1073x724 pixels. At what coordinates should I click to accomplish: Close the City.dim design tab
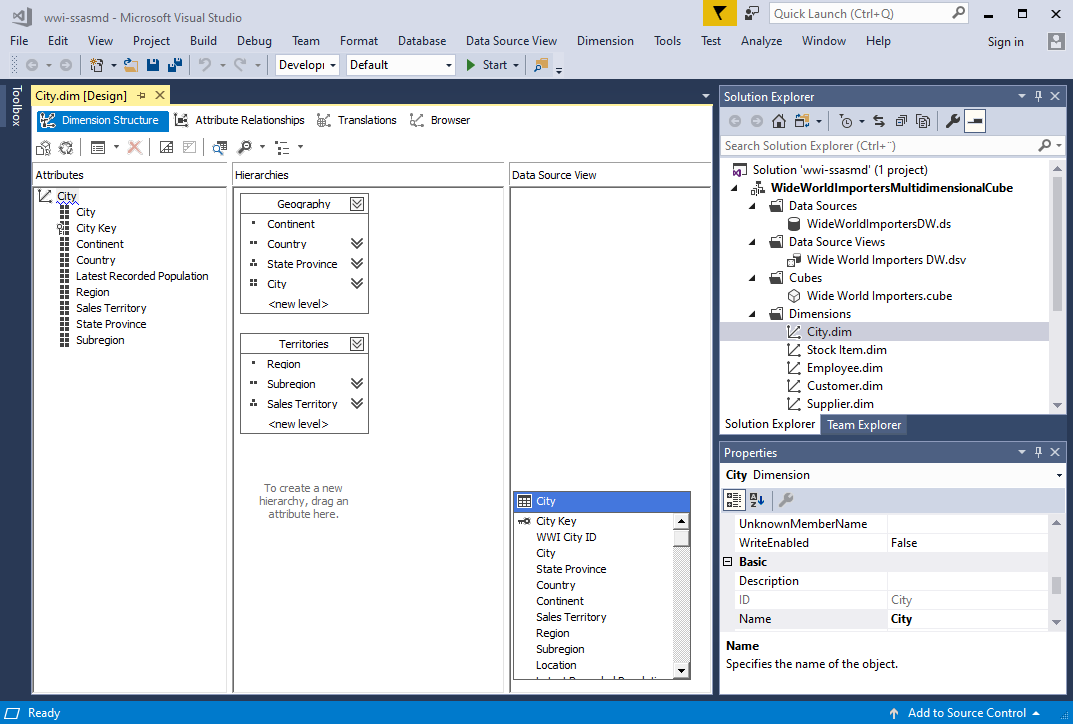point(160,96)
